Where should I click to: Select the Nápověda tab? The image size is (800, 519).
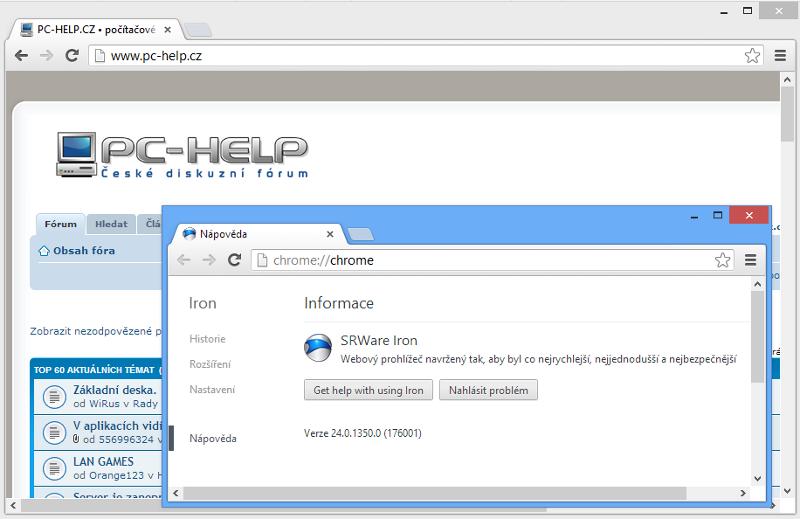[259, 234]
